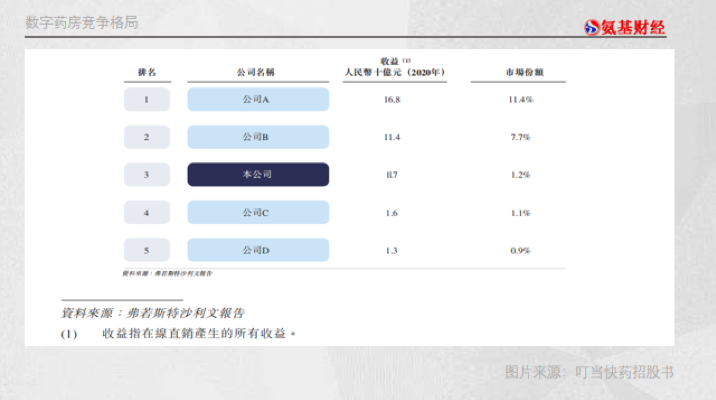Select the 公司A light blue box
Screen dimensions: 716x400
(258, 99)
